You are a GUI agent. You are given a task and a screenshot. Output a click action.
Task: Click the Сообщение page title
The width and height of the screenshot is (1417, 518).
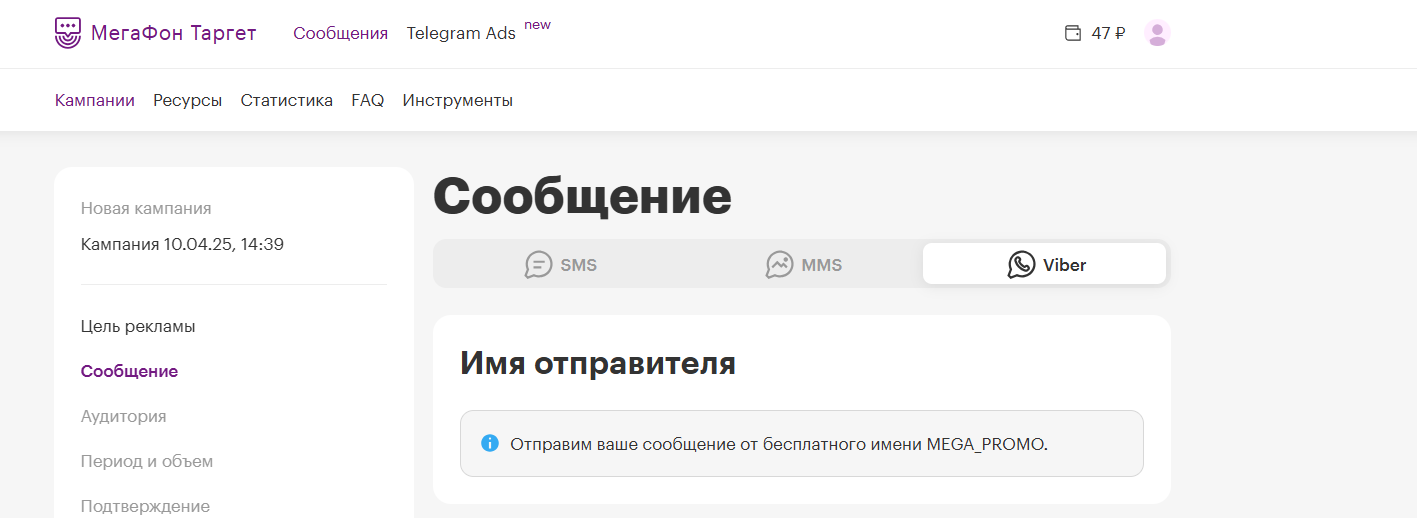click(582, 198)
